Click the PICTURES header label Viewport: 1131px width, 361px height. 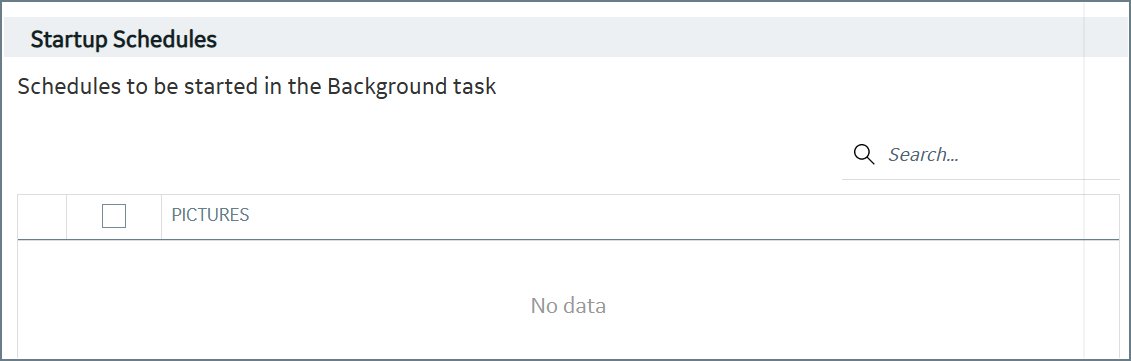click(210, 215)
